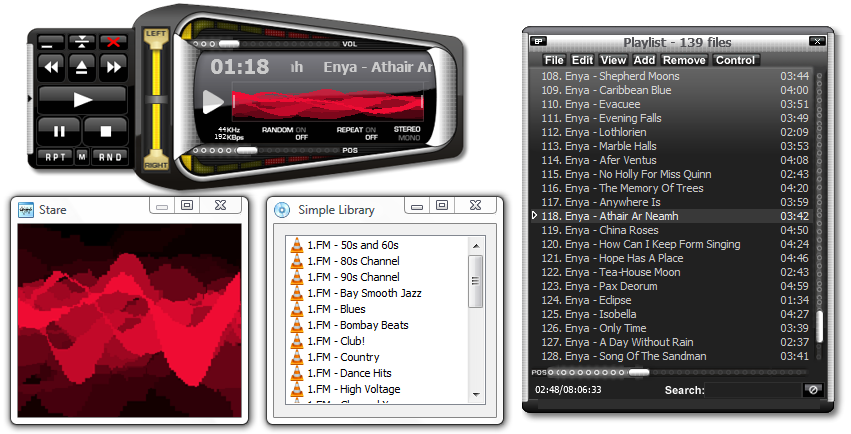Screen dimensions: 851x434
Task: Select '110. Enya - Evacuee' track
Action: (x=675, y=104)
